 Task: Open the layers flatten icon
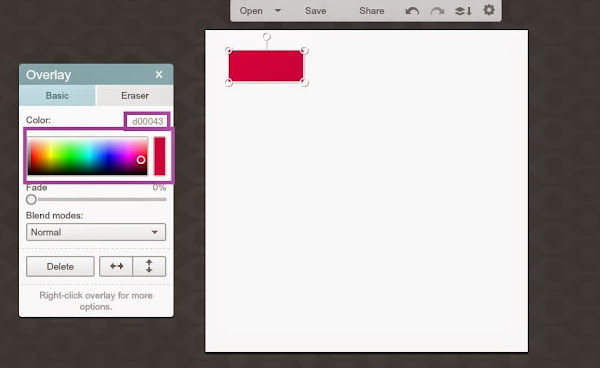pyautogui.click(x=463, y=11)
